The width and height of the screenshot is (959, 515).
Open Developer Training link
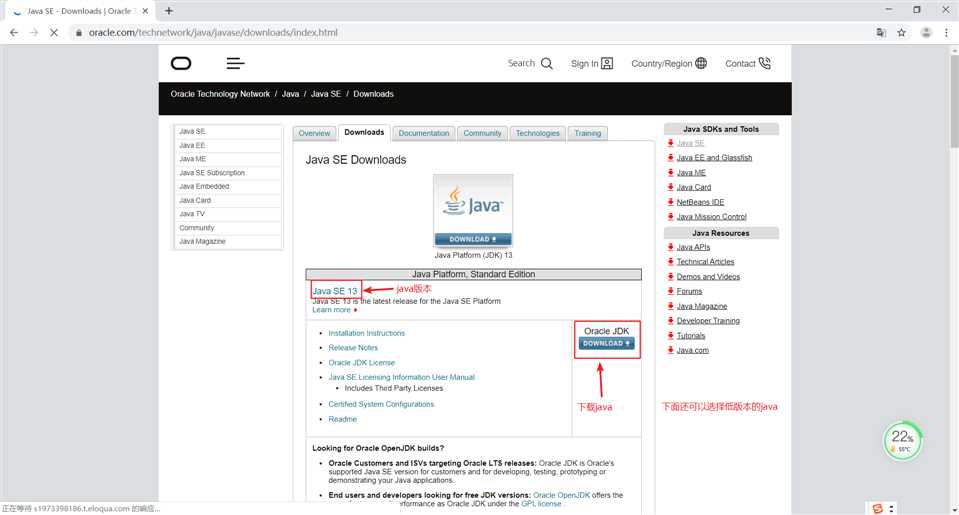click(x=708, y=321)
